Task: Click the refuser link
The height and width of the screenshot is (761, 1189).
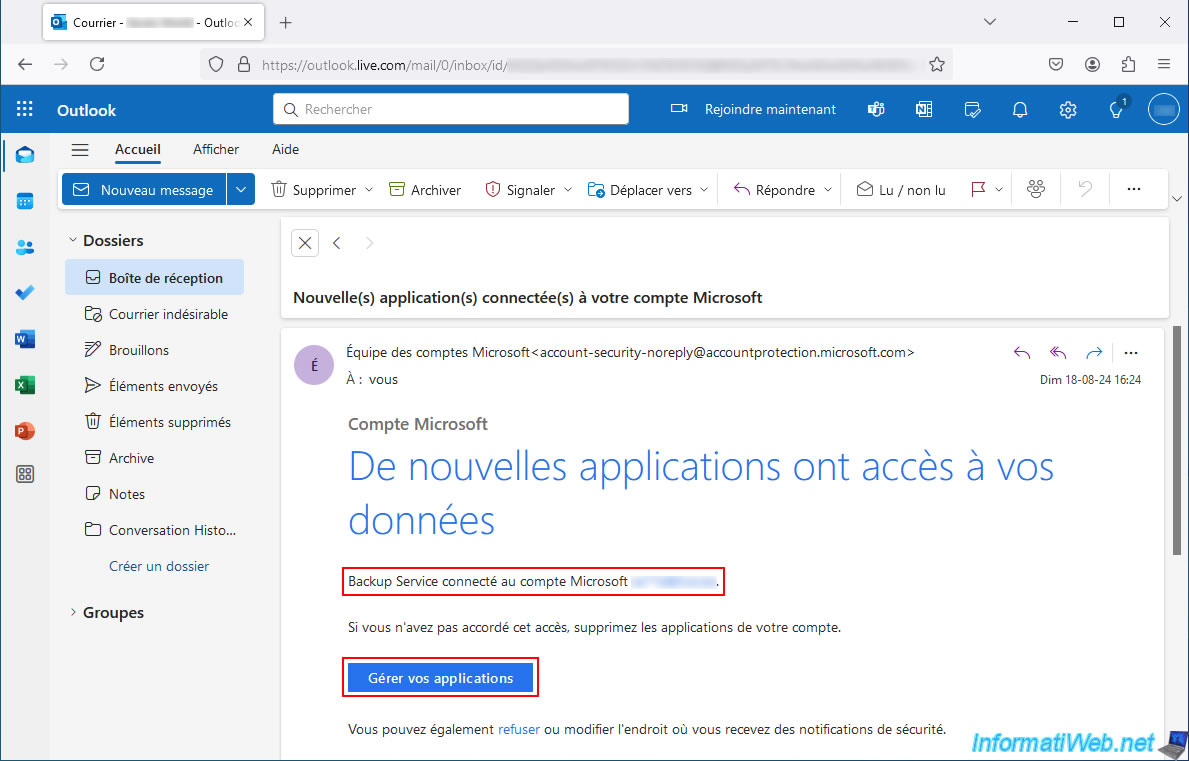Action: coord(519,729)
